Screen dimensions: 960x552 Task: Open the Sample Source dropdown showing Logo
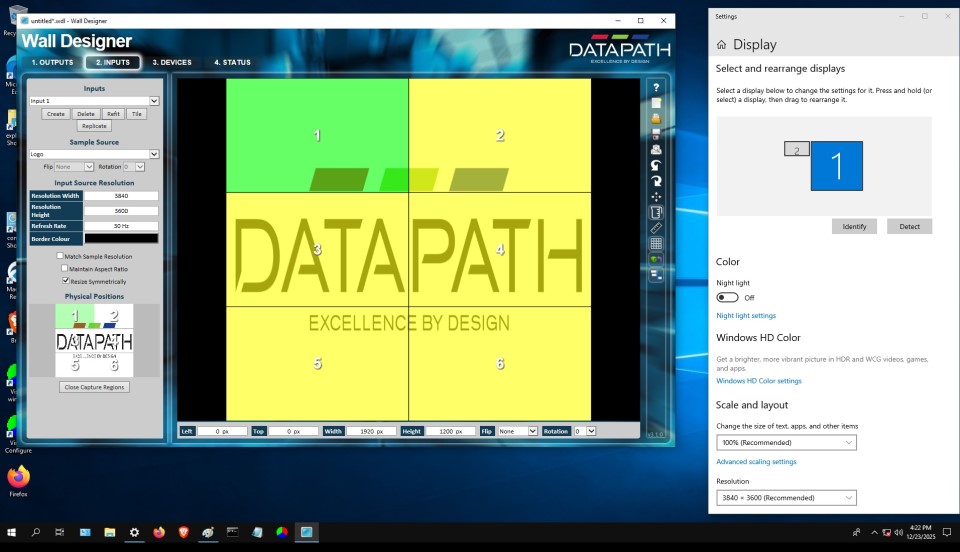click(93, 154)
